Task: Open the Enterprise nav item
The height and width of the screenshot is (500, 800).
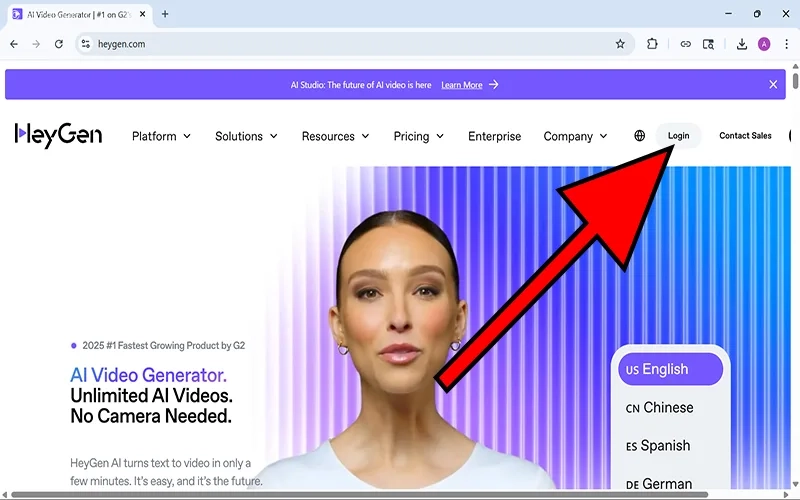Action: (x=494, y=136)
